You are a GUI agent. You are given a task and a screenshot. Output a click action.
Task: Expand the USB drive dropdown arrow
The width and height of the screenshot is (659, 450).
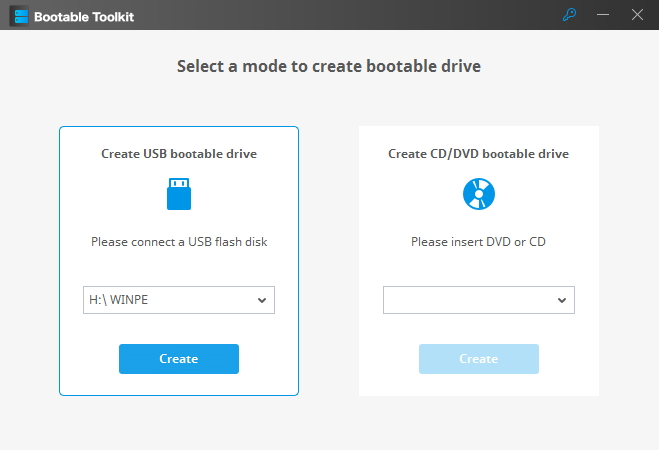[262, 300]
